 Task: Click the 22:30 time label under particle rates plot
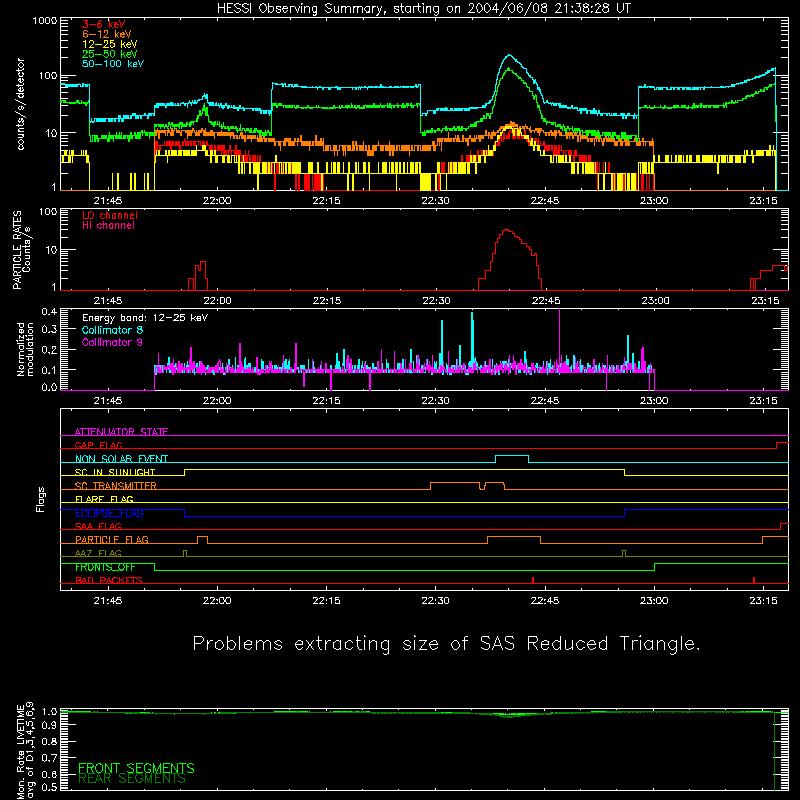click(x=436, y=301)
